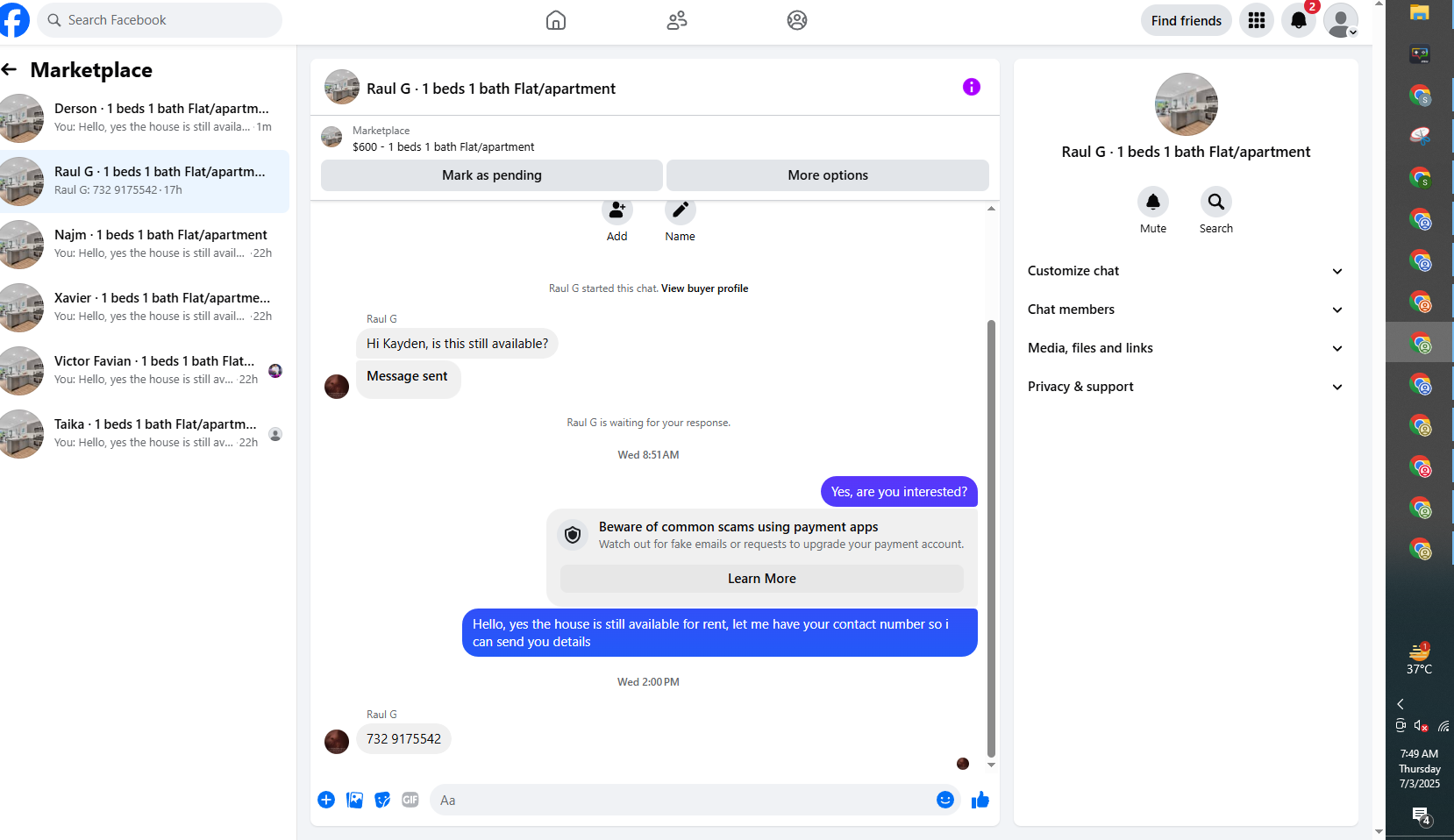Open Taika conversation in the list
This screenshot has height=840, width=1454.
(145, 433)
